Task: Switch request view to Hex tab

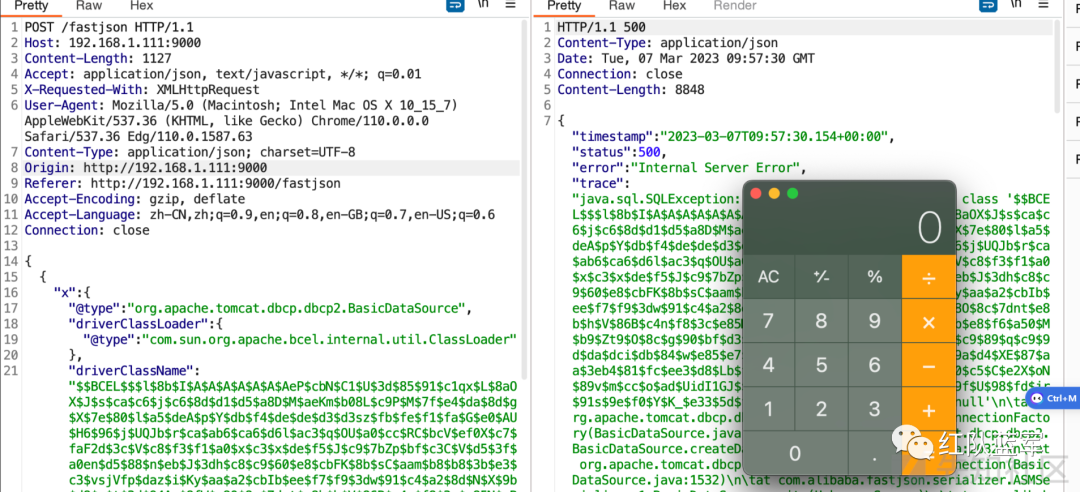Action: 142,6
